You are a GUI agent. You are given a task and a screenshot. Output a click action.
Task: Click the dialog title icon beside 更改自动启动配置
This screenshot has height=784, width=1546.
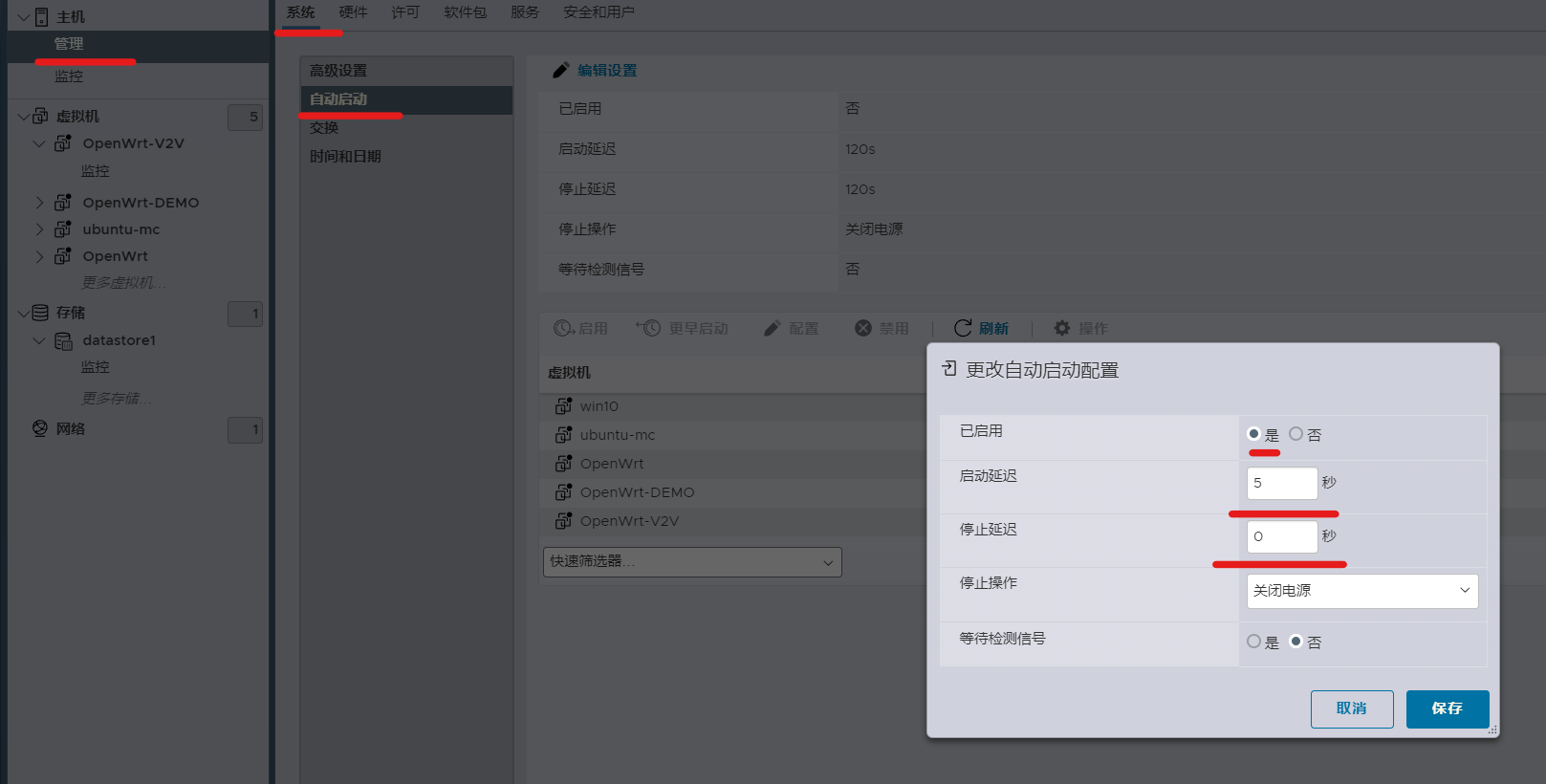coord(949,369)
